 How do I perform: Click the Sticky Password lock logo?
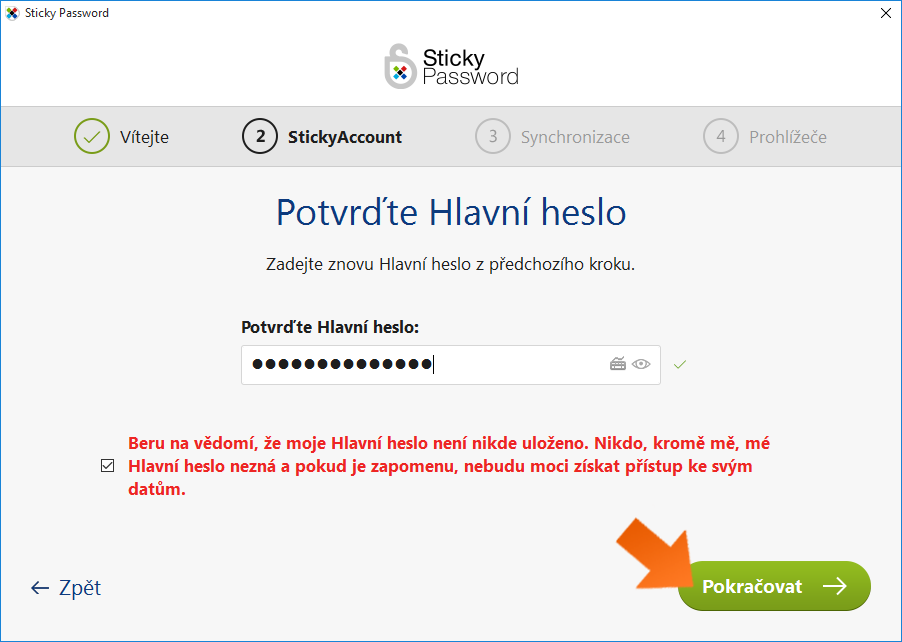(x=400, y=67)
